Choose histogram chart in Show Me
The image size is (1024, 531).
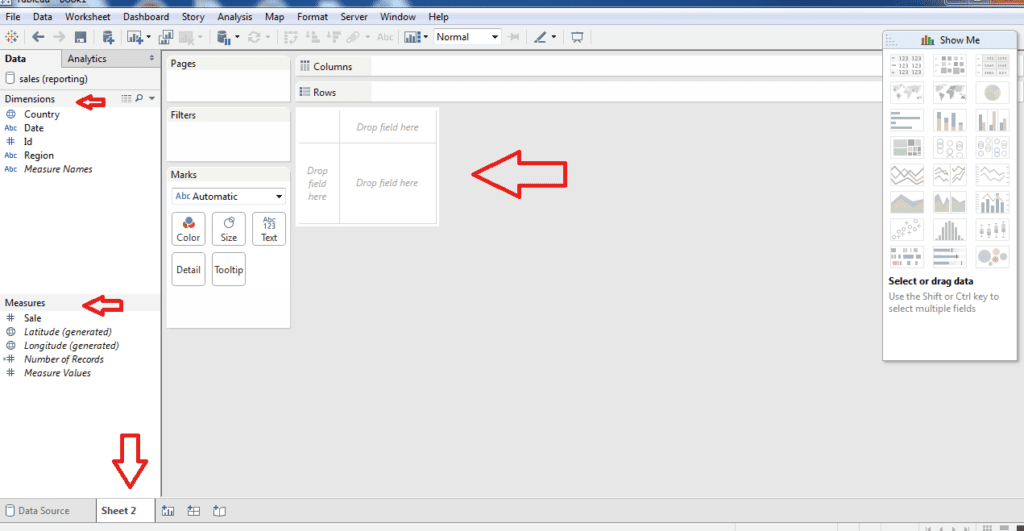[x=950, y=230]
